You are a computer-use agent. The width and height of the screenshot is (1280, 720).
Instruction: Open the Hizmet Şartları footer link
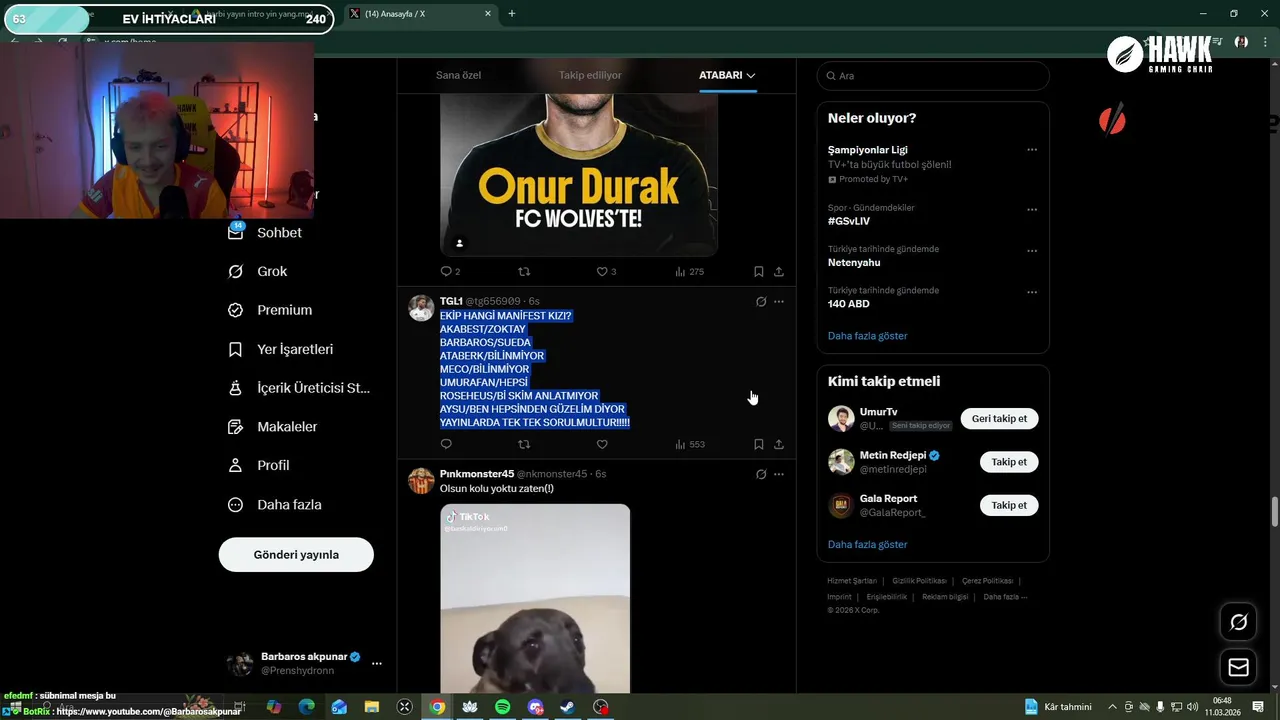[851, 581]
